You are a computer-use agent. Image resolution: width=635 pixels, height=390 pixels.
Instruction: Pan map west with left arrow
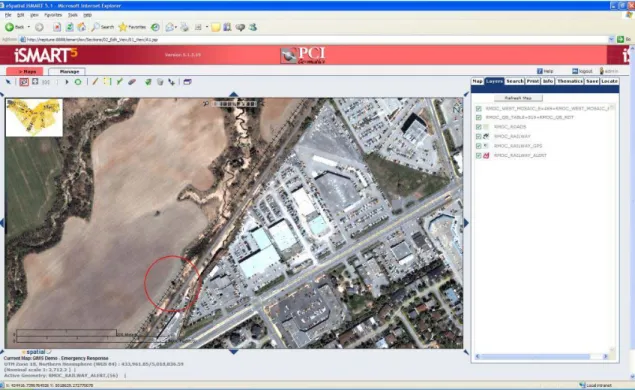click(2, 222)
